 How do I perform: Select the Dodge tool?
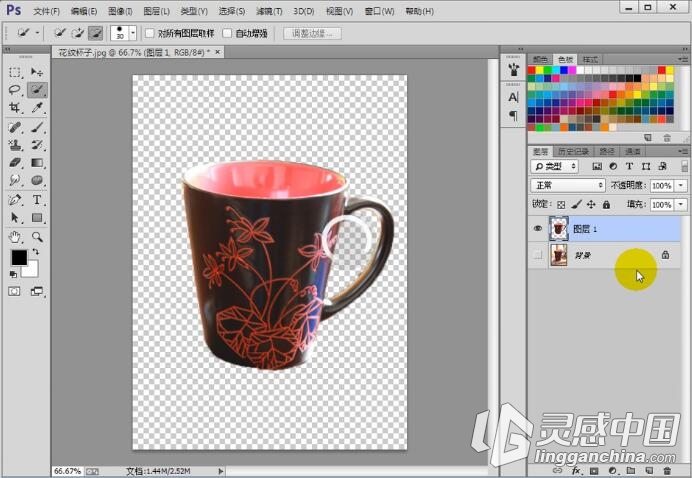[15, 180]
